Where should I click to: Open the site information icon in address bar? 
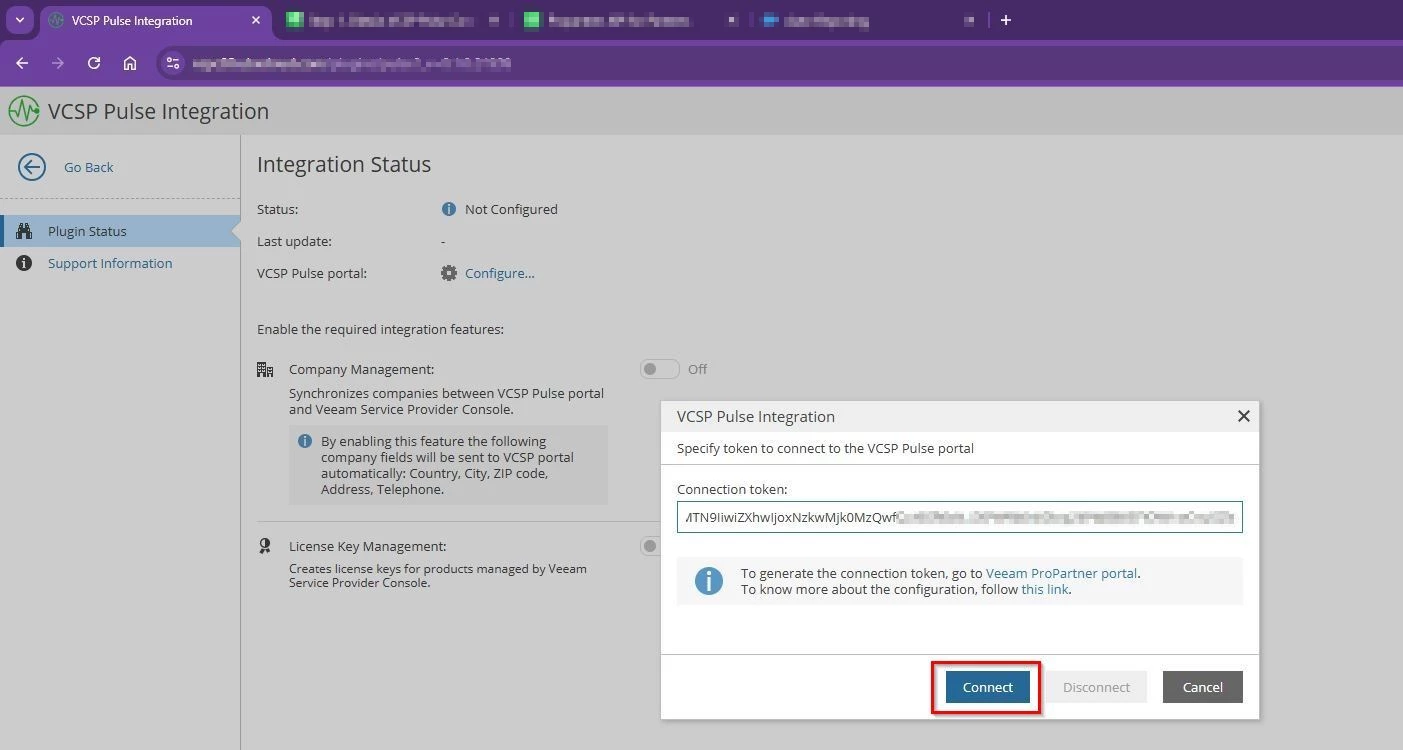coord(173,63)
